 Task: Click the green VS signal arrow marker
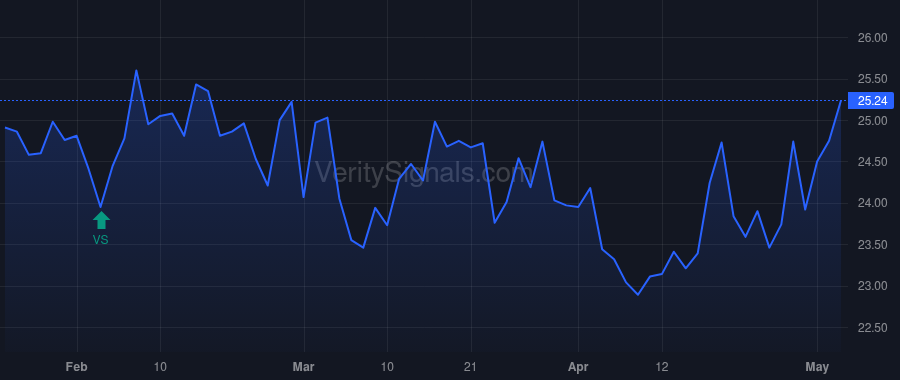coord(101,220)
